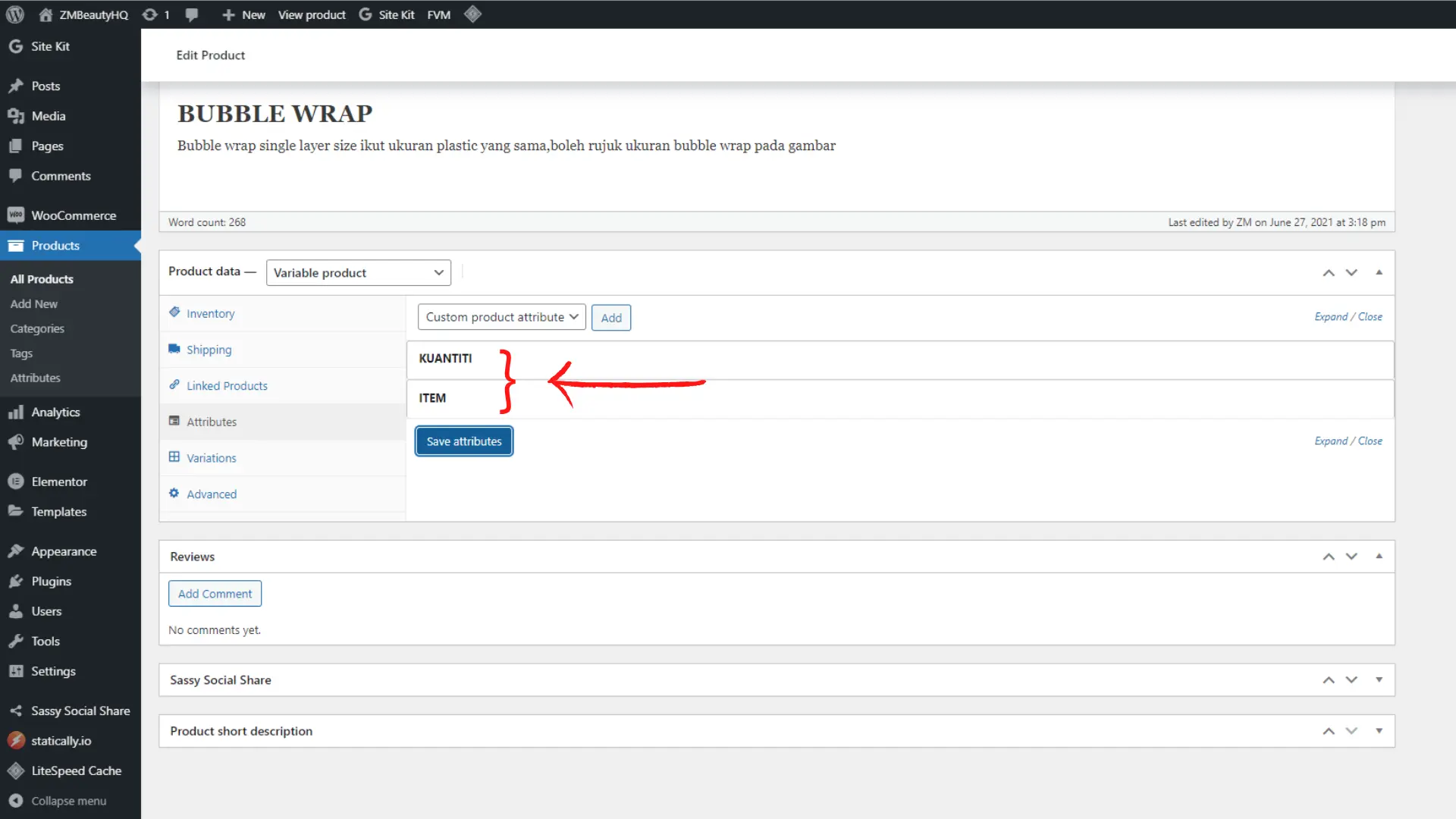
Task: Move Sassy Social Share panel down
Action: [x=1351, y=680]
